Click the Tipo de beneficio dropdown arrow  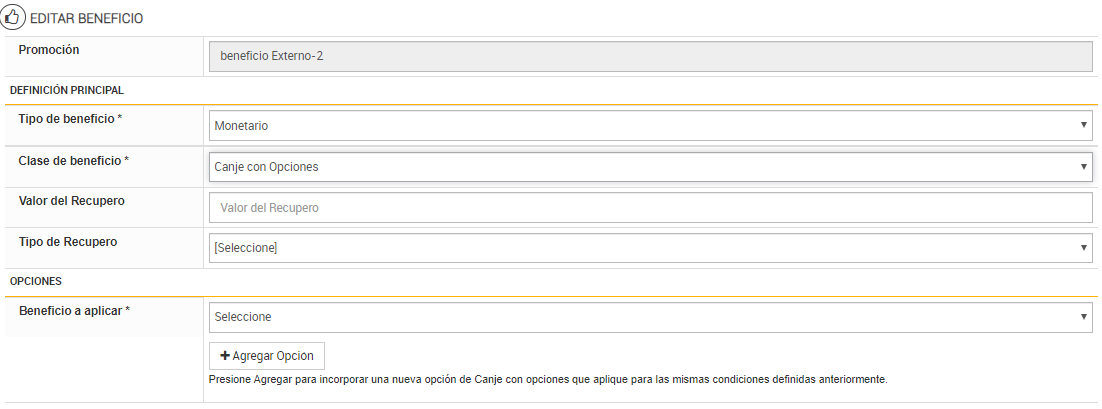1083,126
